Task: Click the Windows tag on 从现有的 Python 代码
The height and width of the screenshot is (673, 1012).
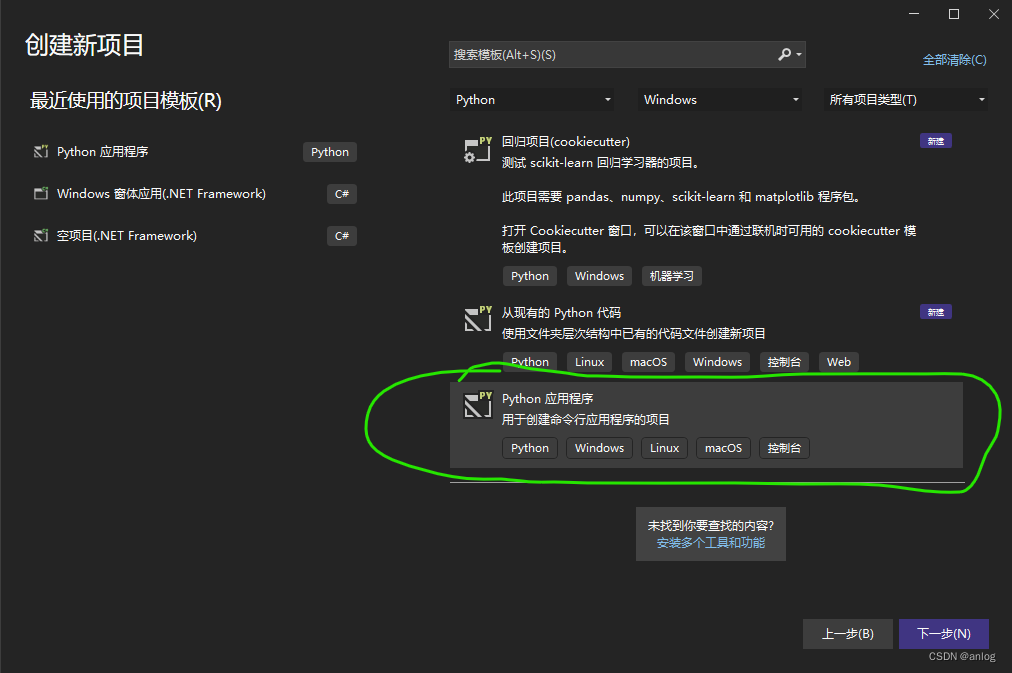Action: tap(718, 362)
